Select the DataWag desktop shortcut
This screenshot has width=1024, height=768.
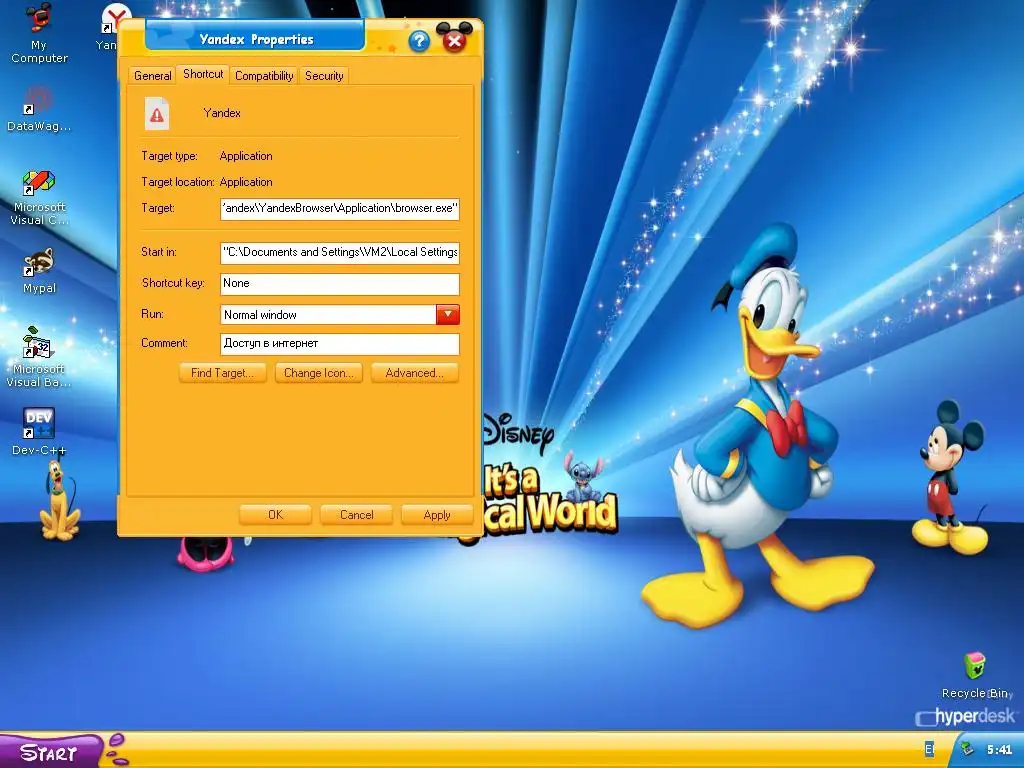(39, 109)
